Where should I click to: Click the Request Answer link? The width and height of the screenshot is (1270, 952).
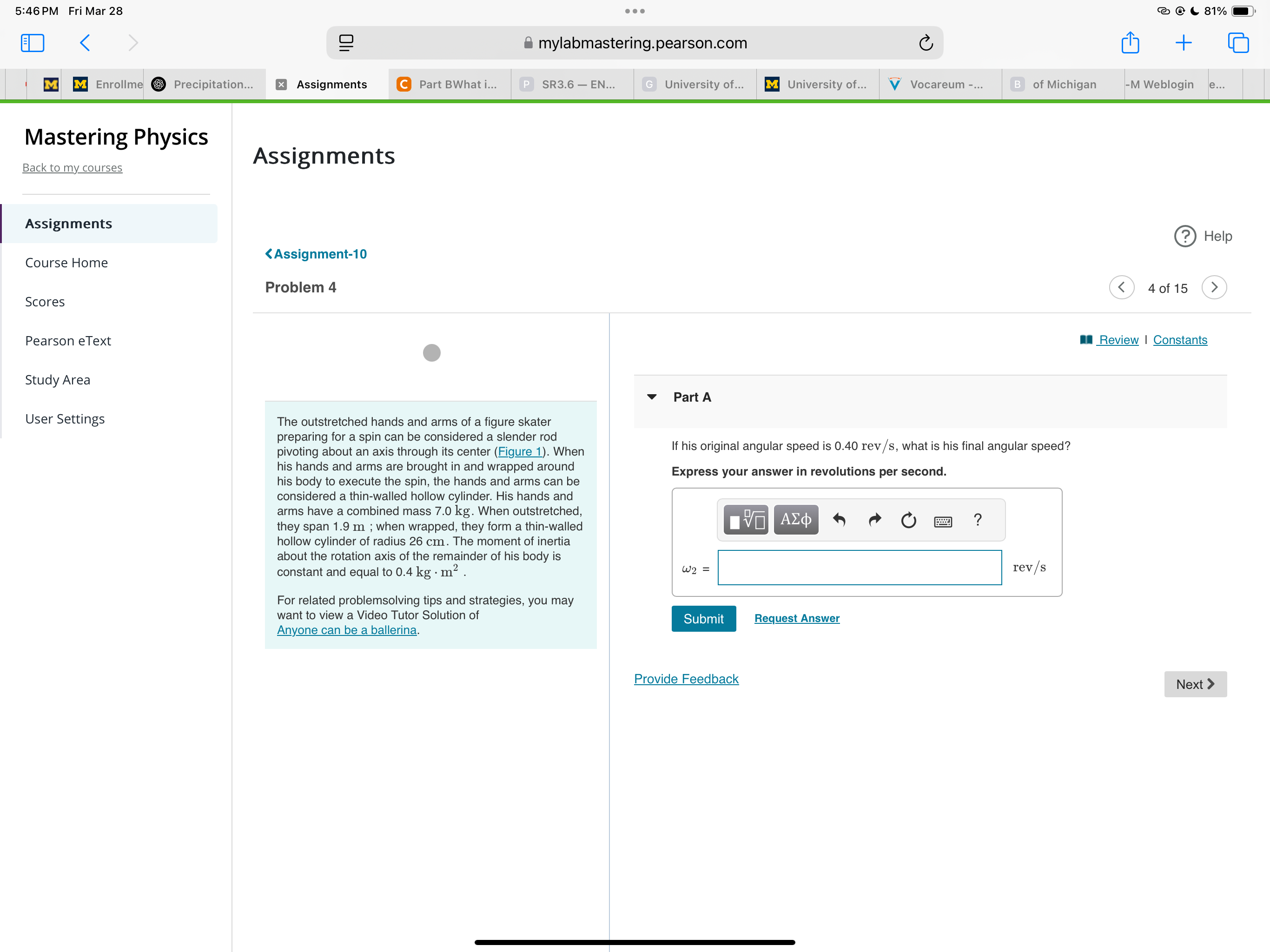(x=796, y=618)
